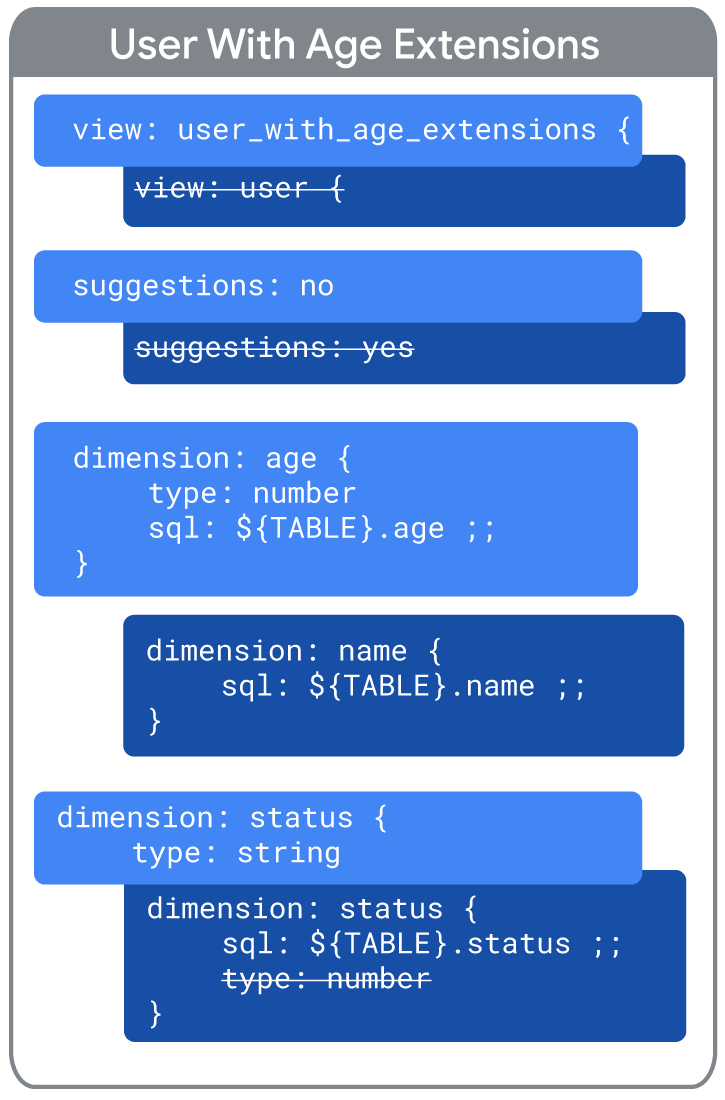The image size is (725, 1100).
Task: Click the "type: string" line
Action: 237,854
